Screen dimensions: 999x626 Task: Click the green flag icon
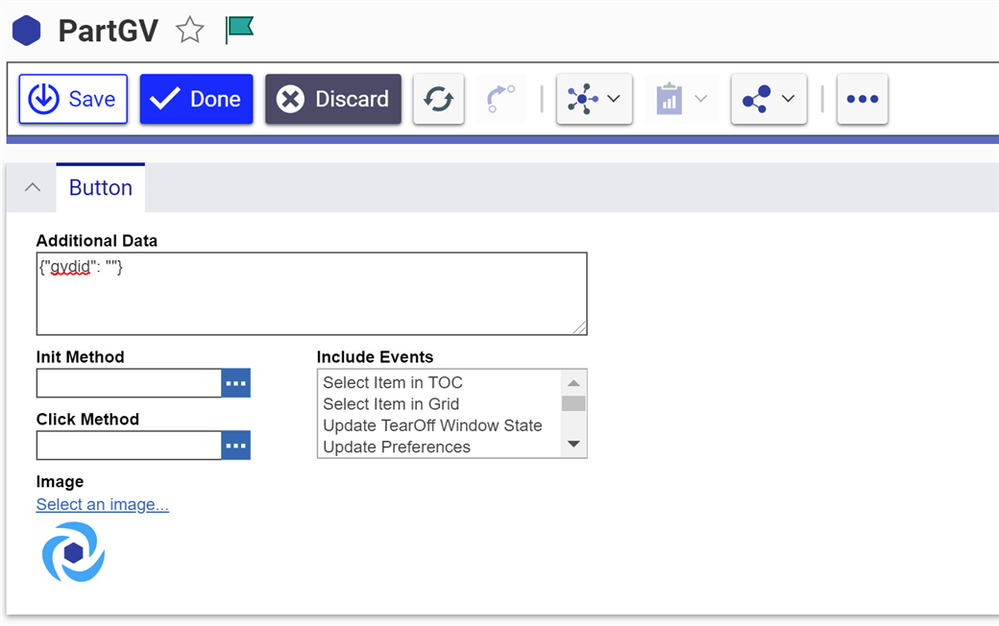click(x=239, y=29)
